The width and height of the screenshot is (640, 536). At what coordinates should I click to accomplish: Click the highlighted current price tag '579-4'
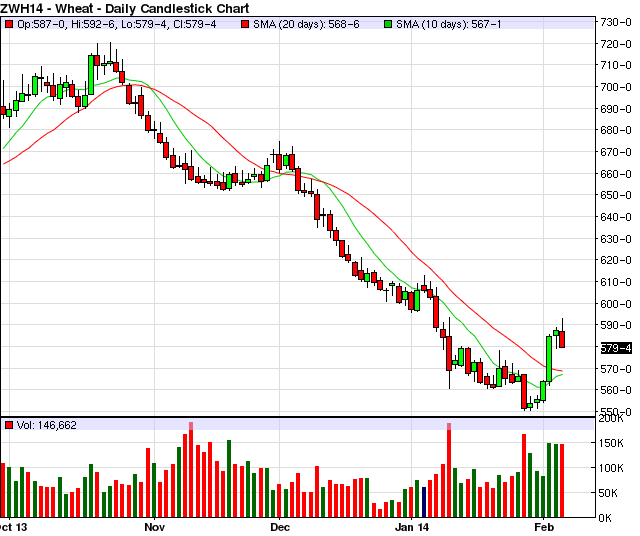tap(616, 348)
